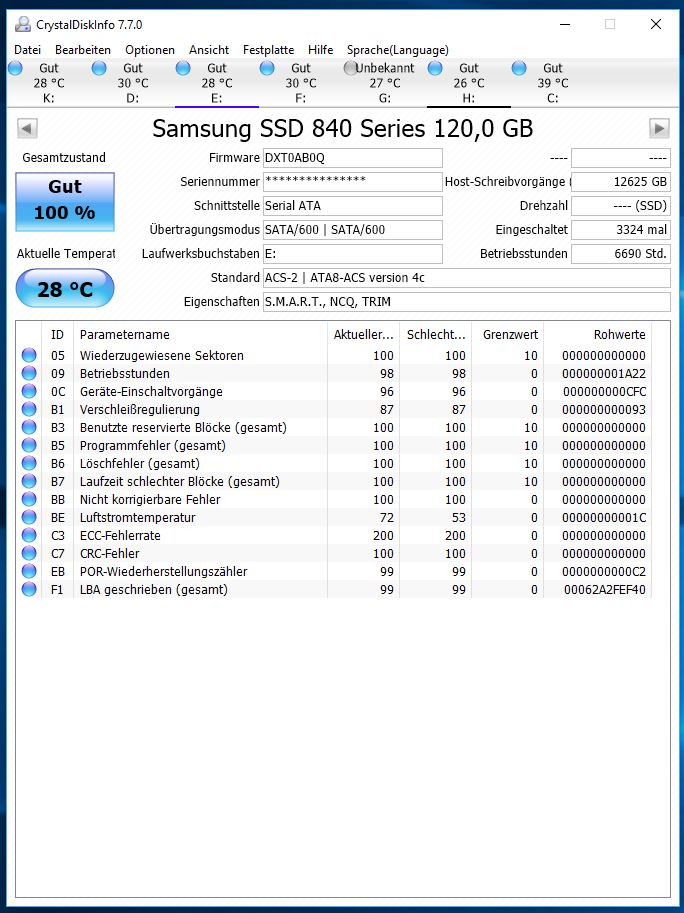The height and width of the screenshot is (913, 684).
Task: Select the Verschleißregulierung parameter name
Action: [x=140, y=410]
